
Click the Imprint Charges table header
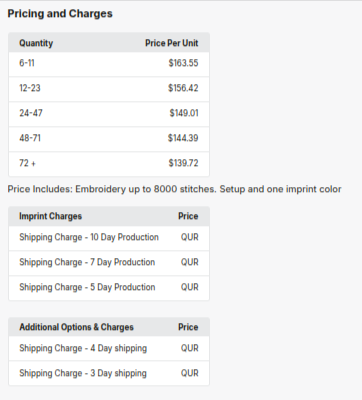pyautogui.click(x=50, y=216)
